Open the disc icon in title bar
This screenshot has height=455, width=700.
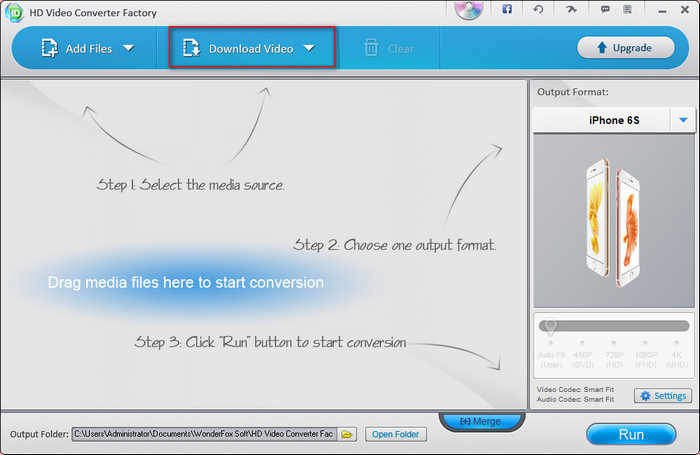tap(468, 9)
